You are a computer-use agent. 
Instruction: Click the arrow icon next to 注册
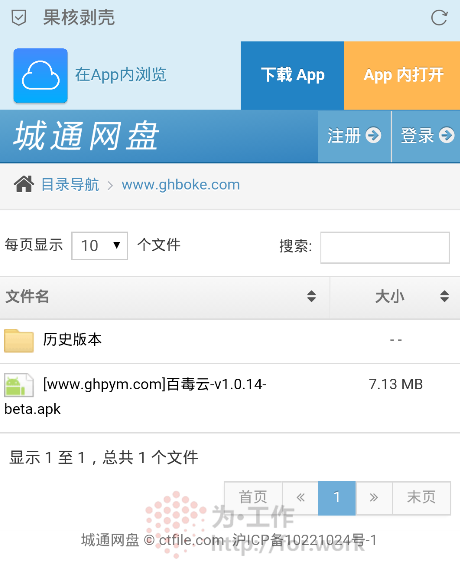tap(373, 136)
